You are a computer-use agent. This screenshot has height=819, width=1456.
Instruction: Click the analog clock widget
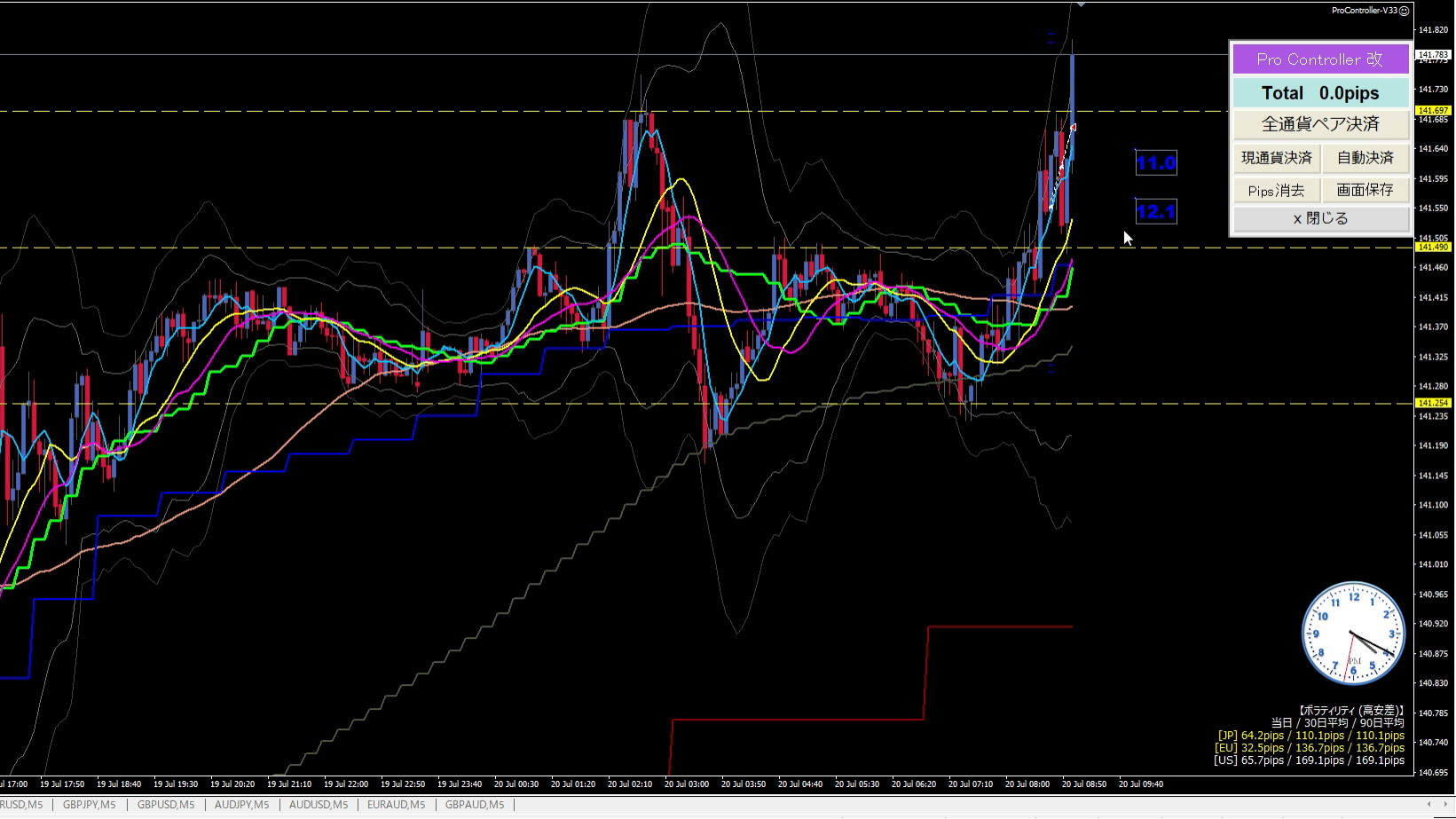1353,633
